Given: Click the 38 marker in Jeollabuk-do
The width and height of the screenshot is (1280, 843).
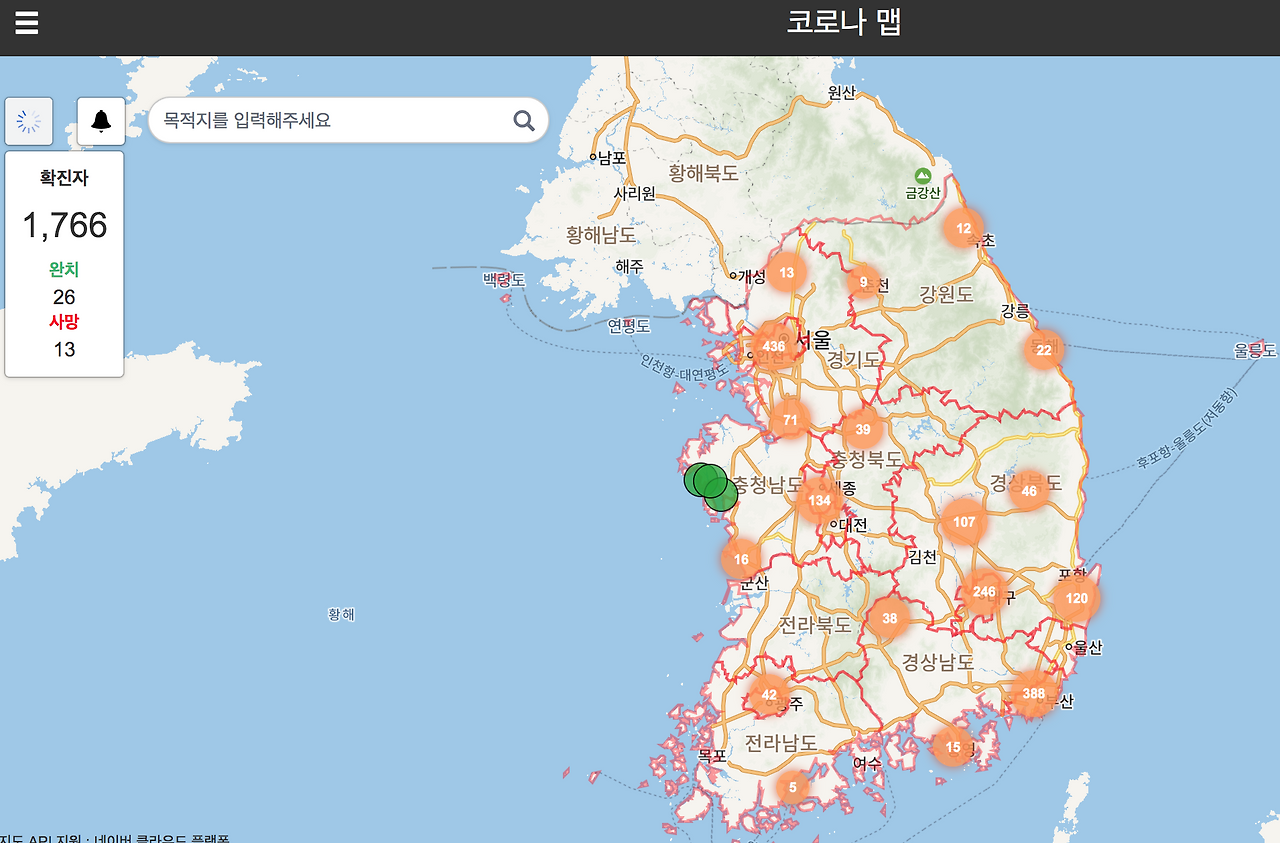Looking at the screenshot, I should coord(889,618).
